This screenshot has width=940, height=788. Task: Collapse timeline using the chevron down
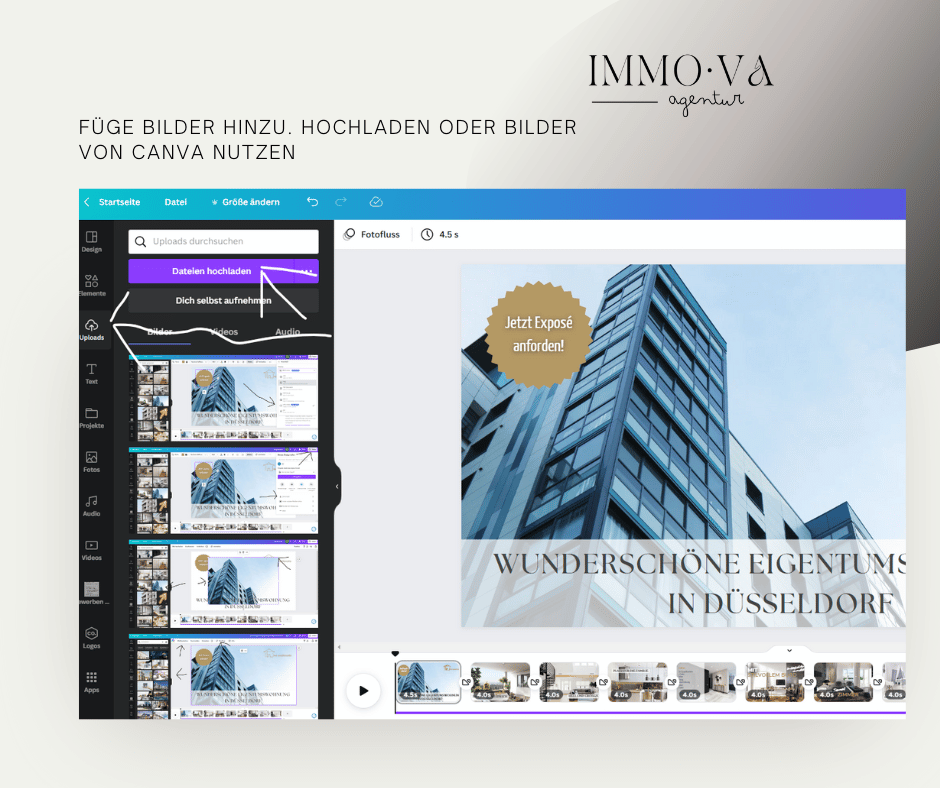pos(789,650)
